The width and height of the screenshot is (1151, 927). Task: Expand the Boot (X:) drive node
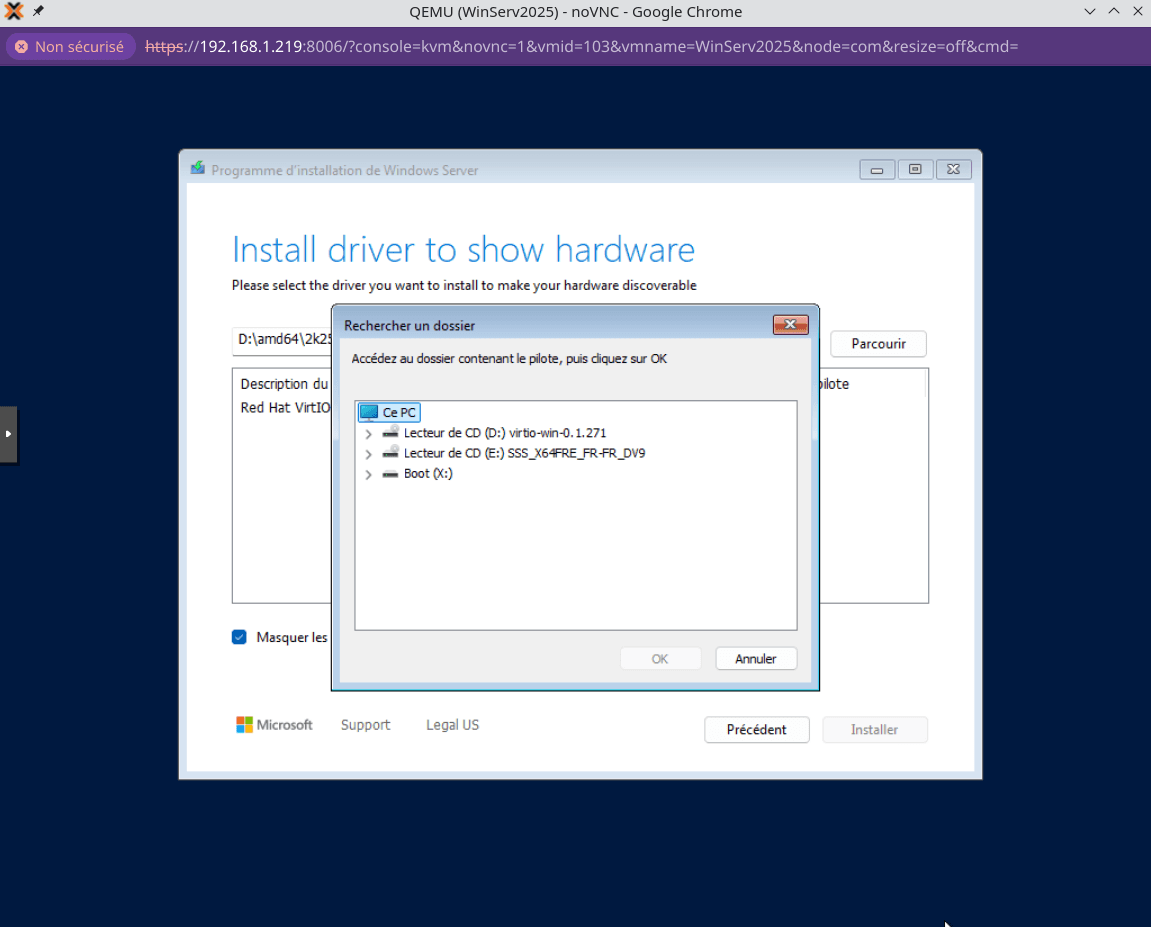[368, 475]
